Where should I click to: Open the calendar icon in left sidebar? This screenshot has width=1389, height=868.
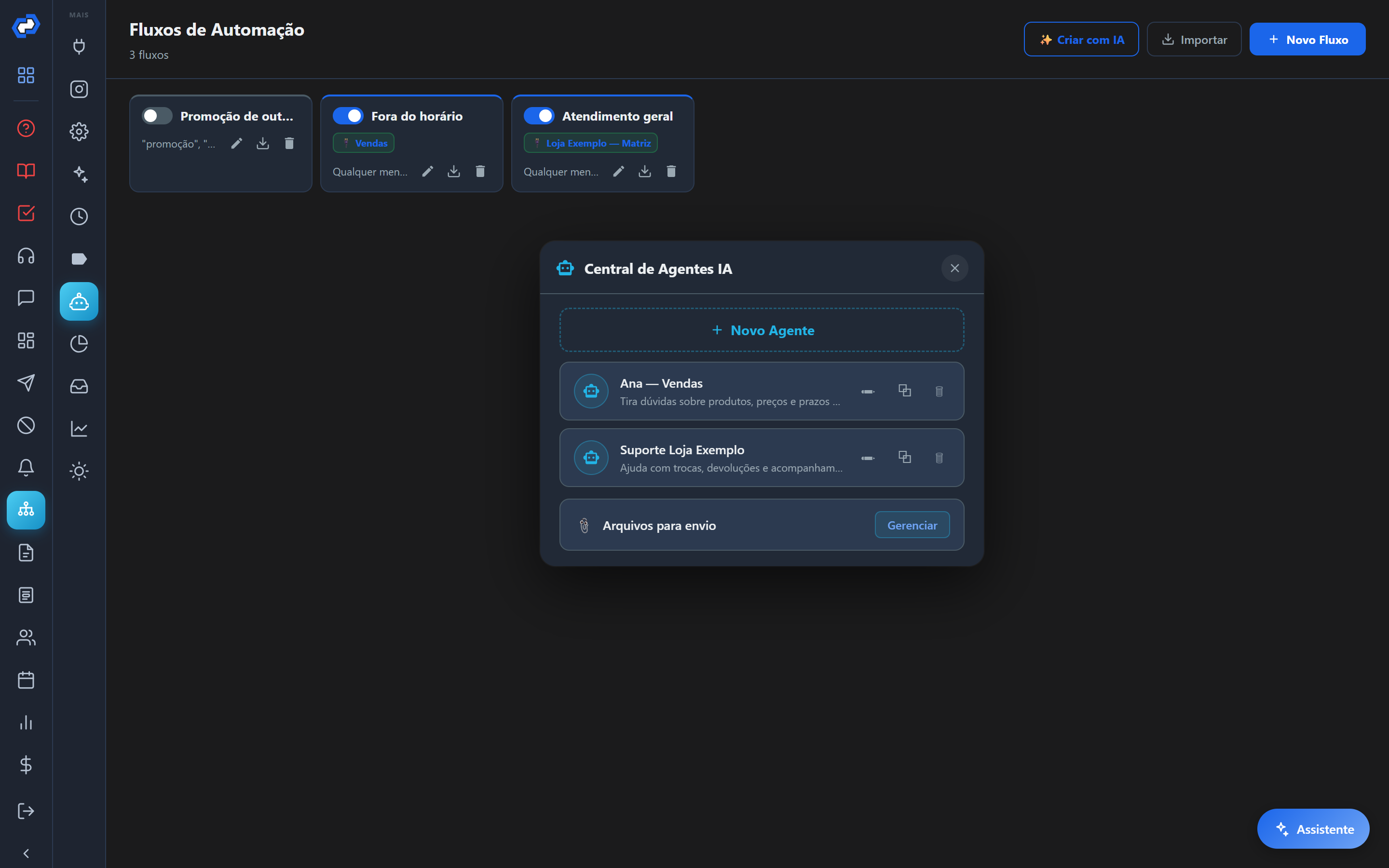(26, 680)
